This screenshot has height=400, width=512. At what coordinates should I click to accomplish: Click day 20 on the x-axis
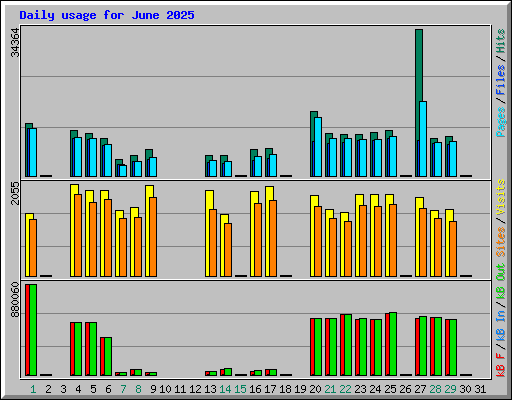(315, 389)
